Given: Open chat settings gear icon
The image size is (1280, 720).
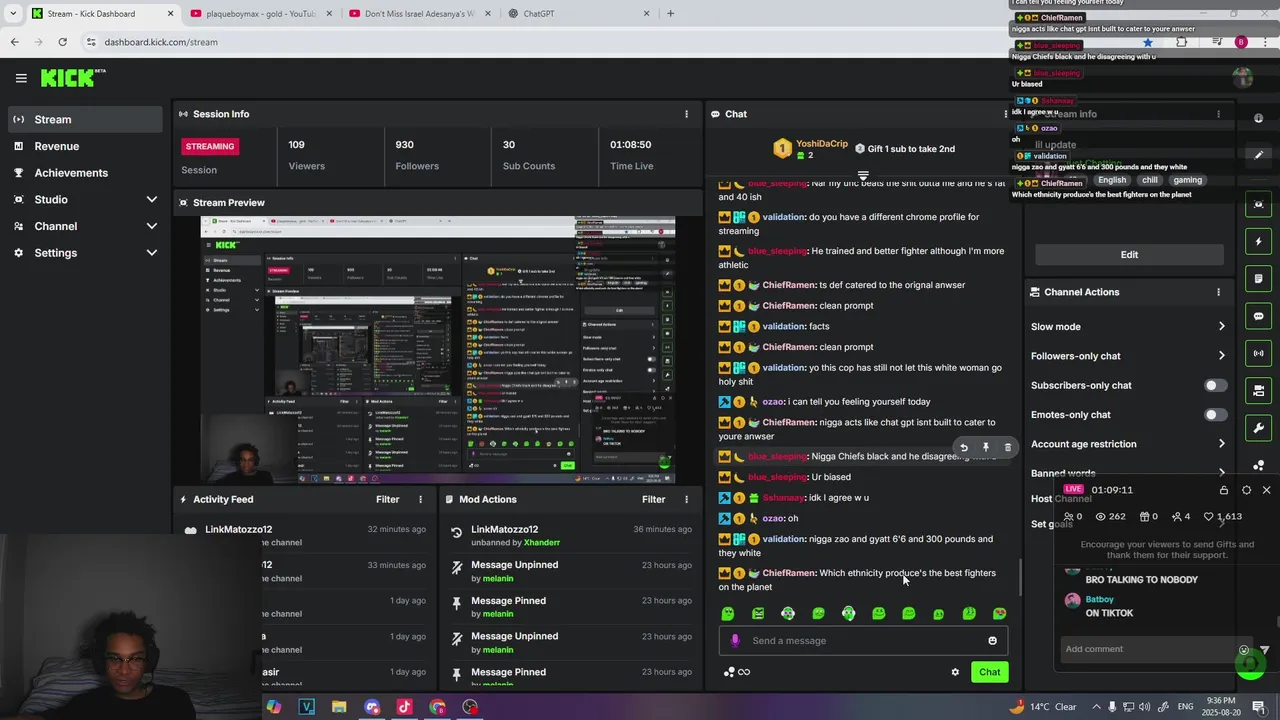Looking at the screenshot, I should [955, 672].
